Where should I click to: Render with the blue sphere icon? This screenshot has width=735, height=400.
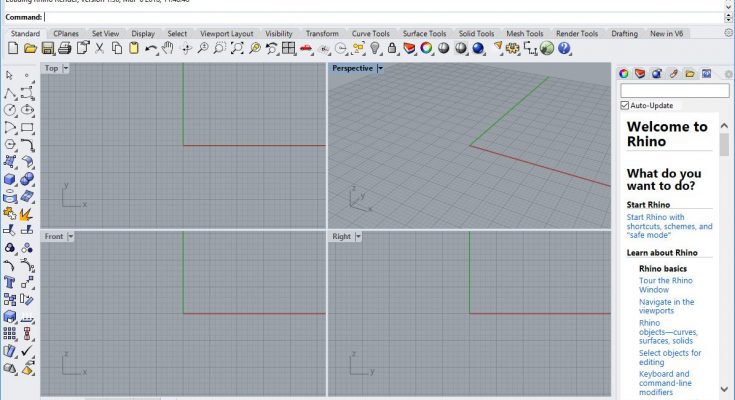pos(478,48)
